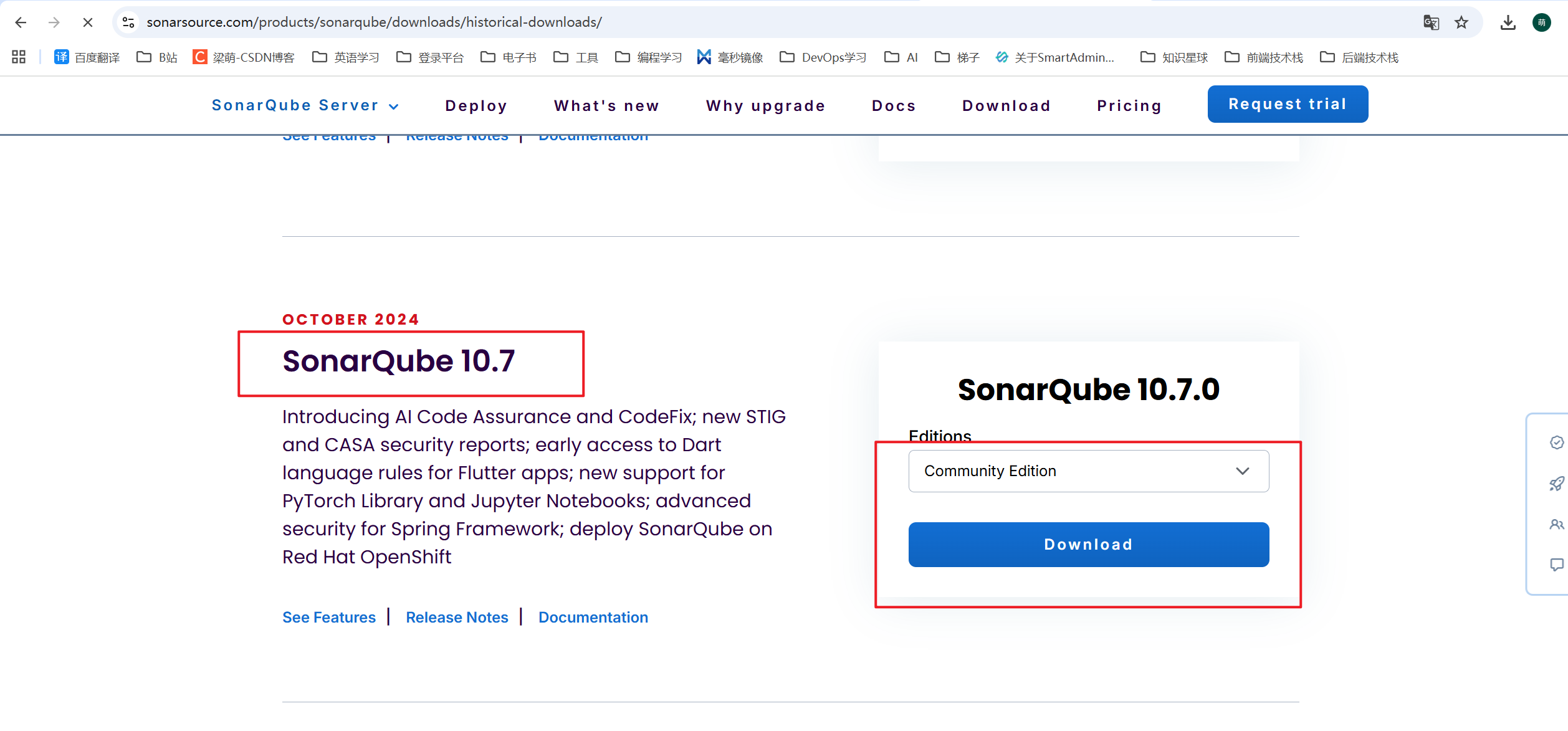The image size is (1568, 731).
Task: Open the 后端技术栈 bookmark folder
Action: click(x=1359, y=57)
